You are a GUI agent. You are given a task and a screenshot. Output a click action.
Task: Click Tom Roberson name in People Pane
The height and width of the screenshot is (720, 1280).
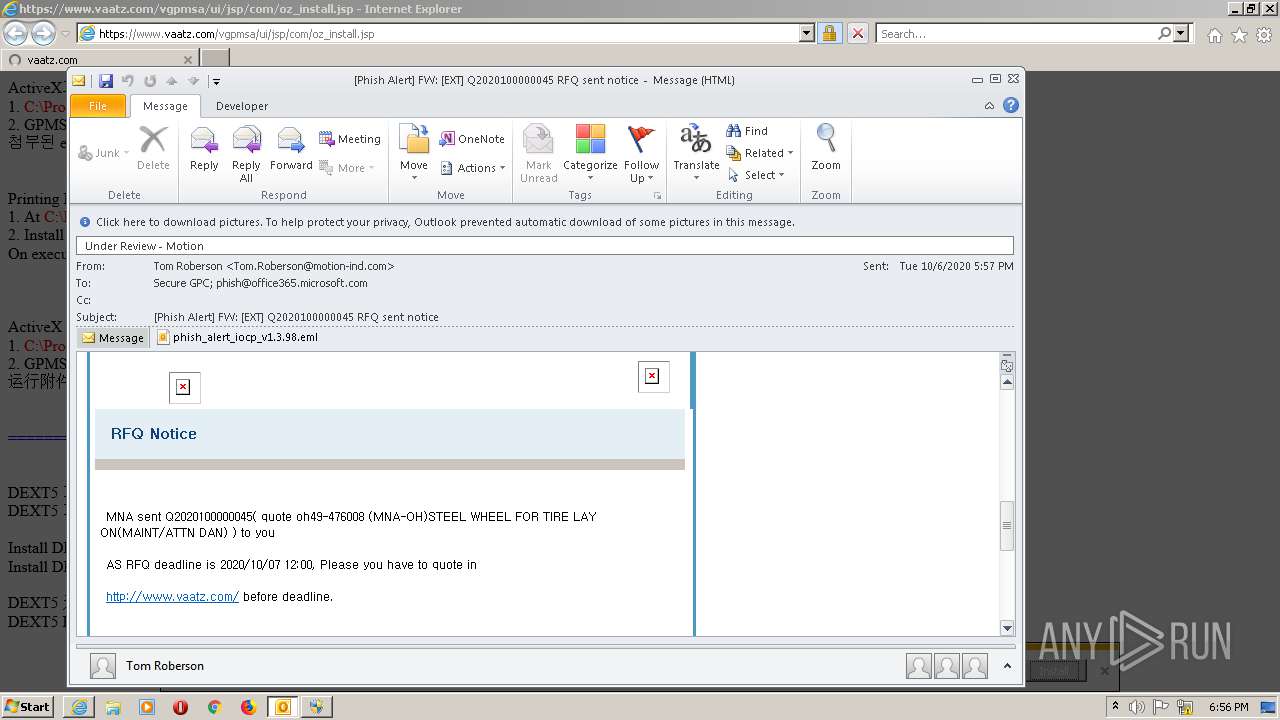point(165,666)
